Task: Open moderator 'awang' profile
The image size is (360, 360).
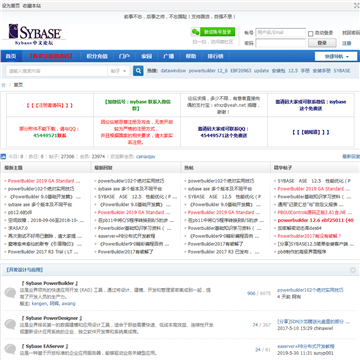Action: click(68, 304)
